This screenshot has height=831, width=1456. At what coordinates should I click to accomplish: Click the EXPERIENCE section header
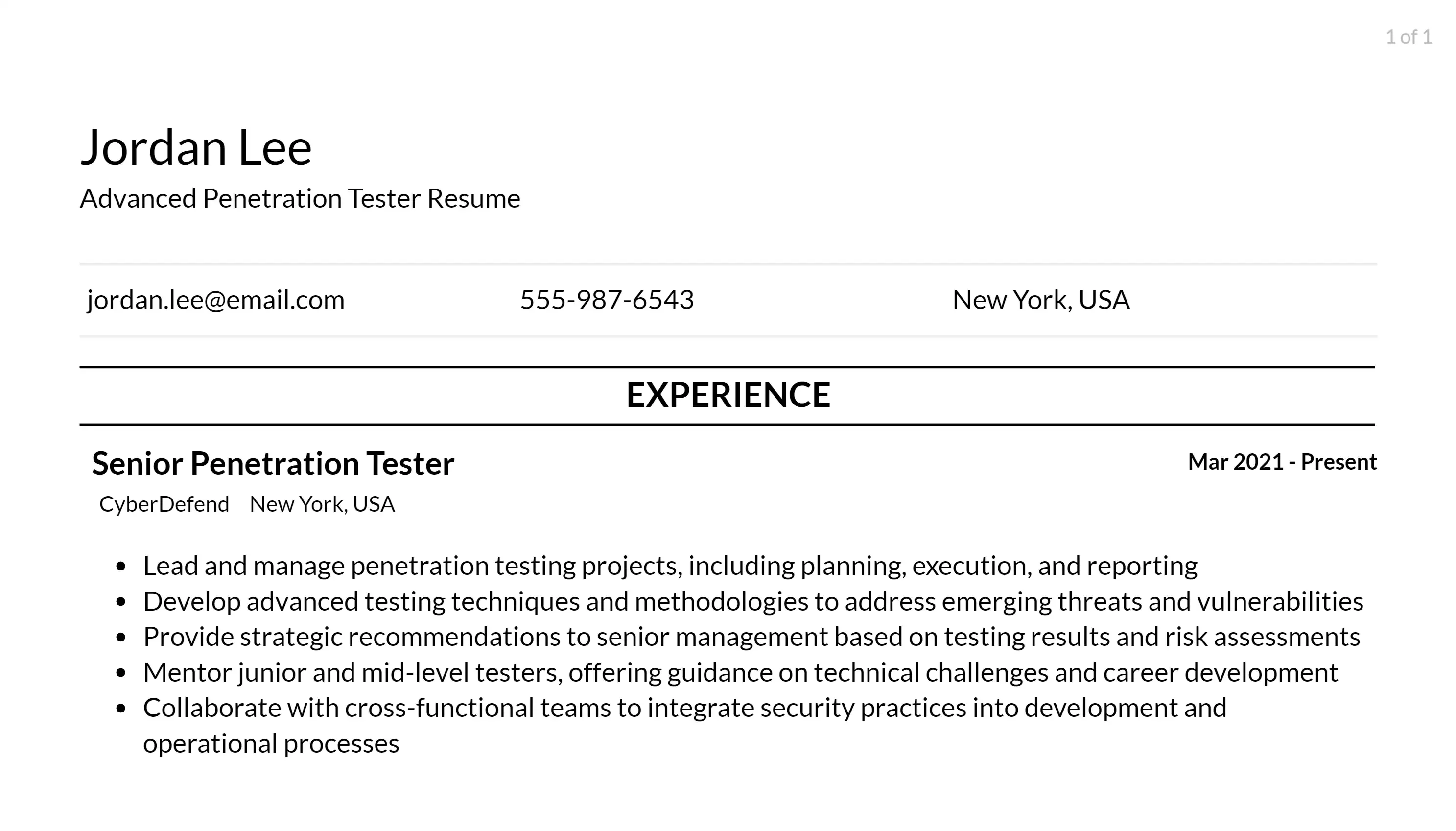click(728, 394)
